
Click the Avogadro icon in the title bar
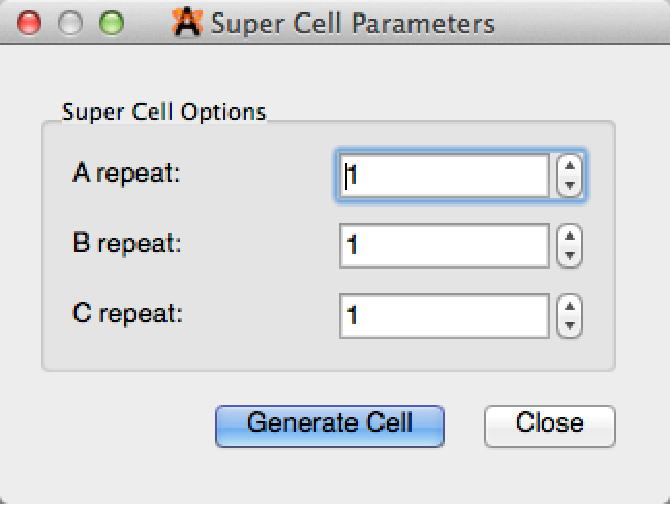188,22
